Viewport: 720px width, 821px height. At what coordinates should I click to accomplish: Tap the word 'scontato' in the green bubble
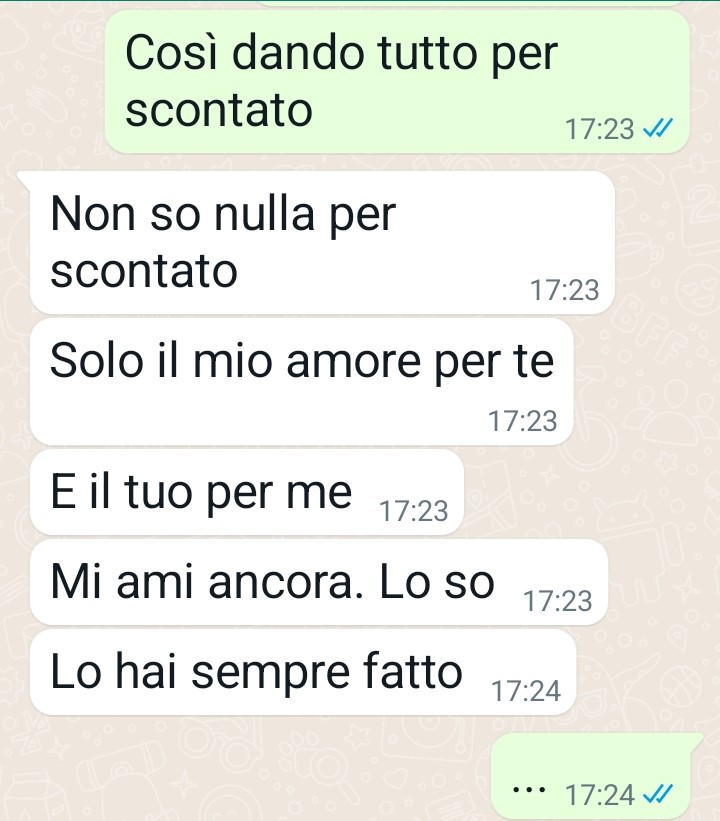click(x=219, y=109)
